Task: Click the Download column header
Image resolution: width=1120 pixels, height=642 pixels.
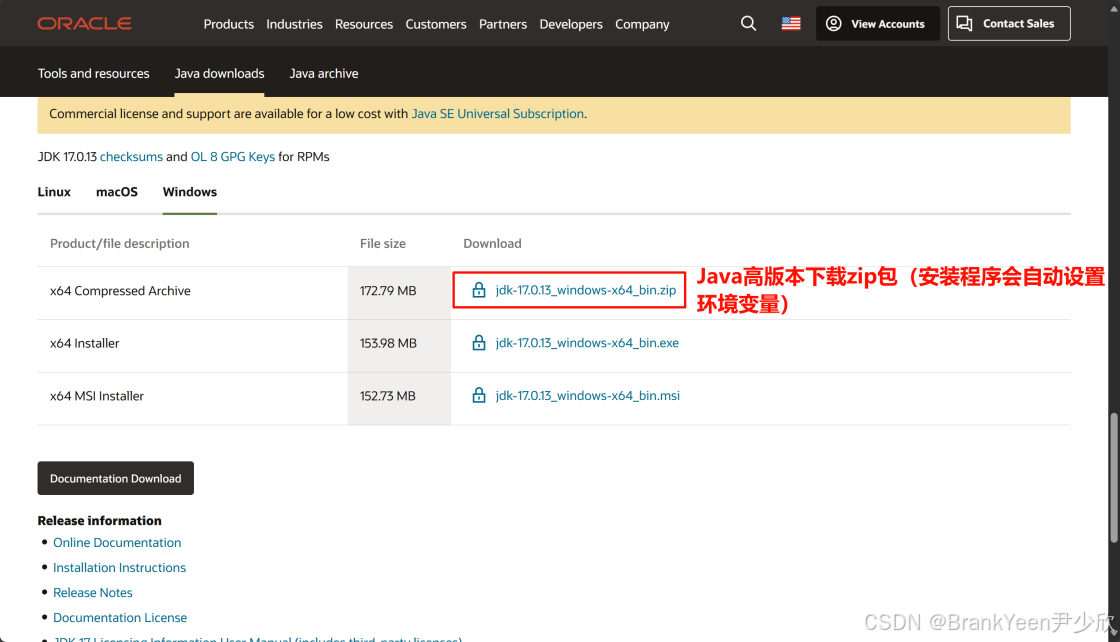Action: pyautogui.click(x=492, y=244)
